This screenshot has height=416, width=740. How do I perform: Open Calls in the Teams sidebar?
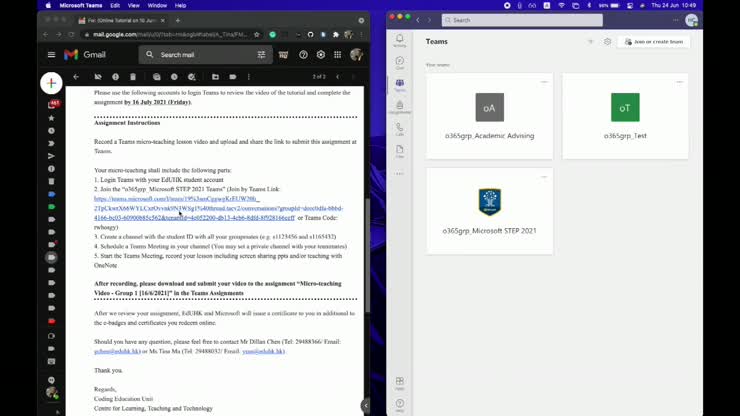tap(400, 130)
